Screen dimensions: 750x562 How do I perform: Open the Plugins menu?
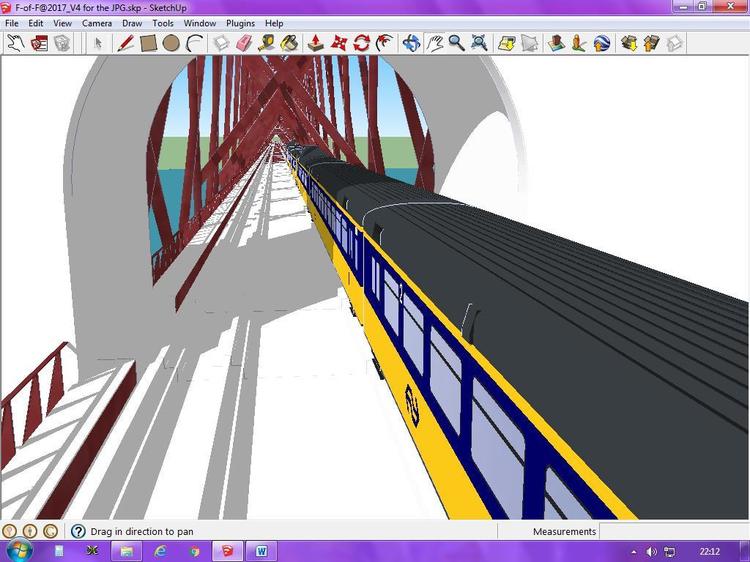[240, 23]
